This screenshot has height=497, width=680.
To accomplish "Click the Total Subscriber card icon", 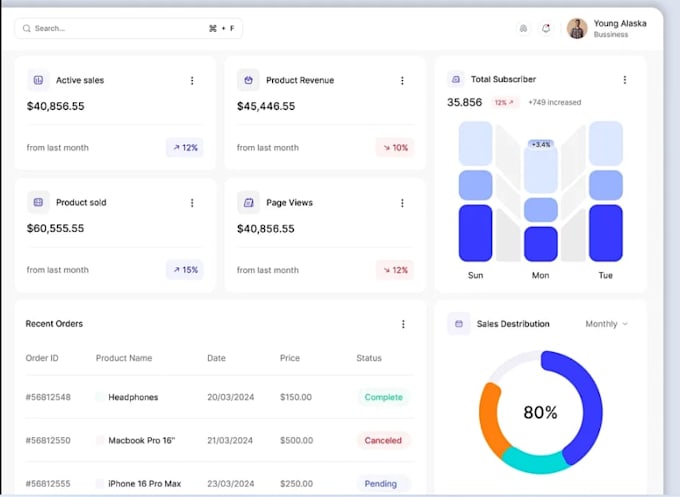I will 456,79.
